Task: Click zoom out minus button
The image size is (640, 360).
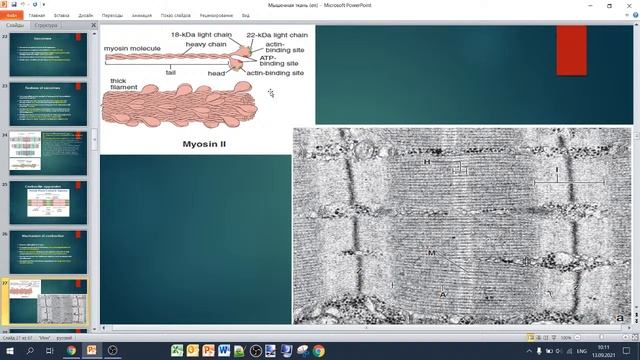Action: tap(578, 338)
